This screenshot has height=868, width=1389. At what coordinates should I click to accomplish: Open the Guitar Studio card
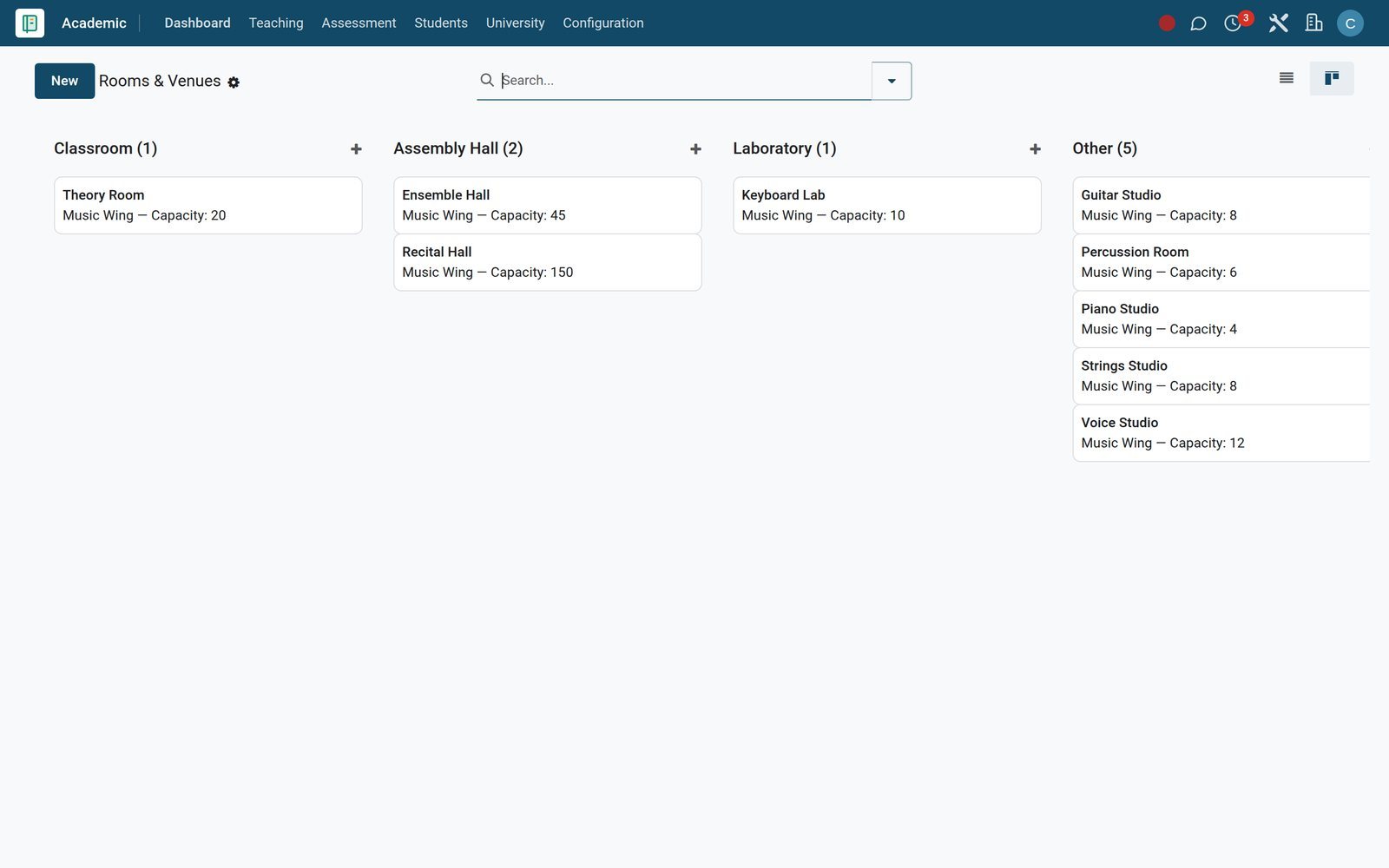[1221, 205]
